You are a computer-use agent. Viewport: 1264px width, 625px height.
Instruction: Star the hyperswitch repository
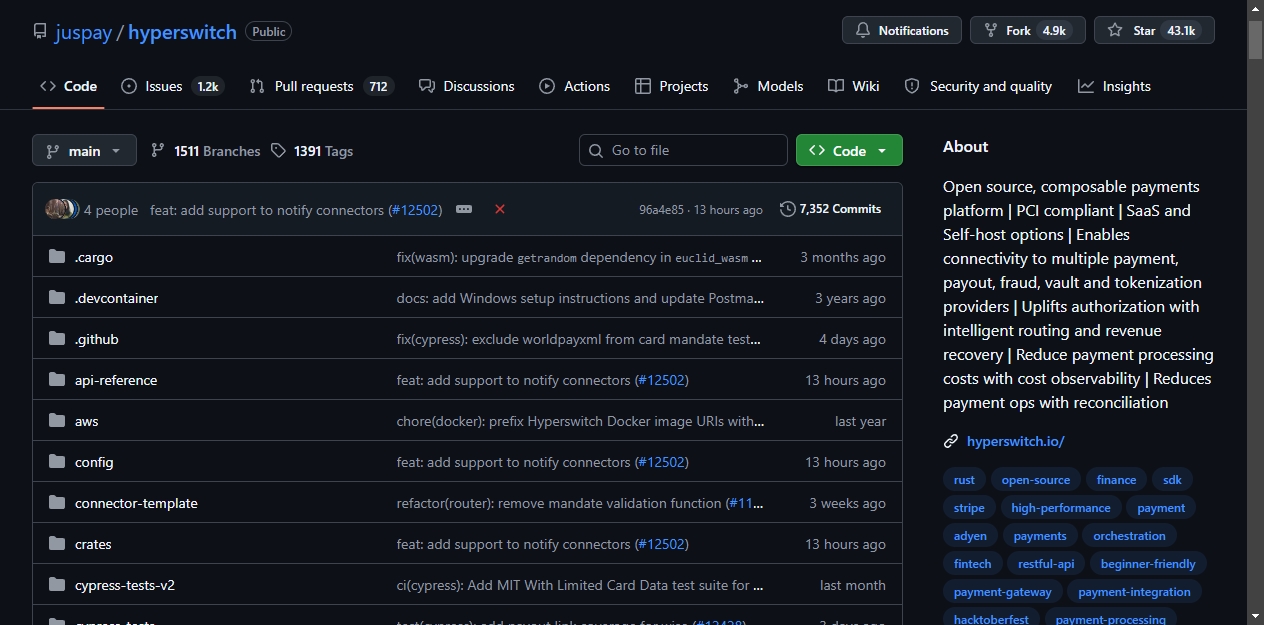(1154, 30)
